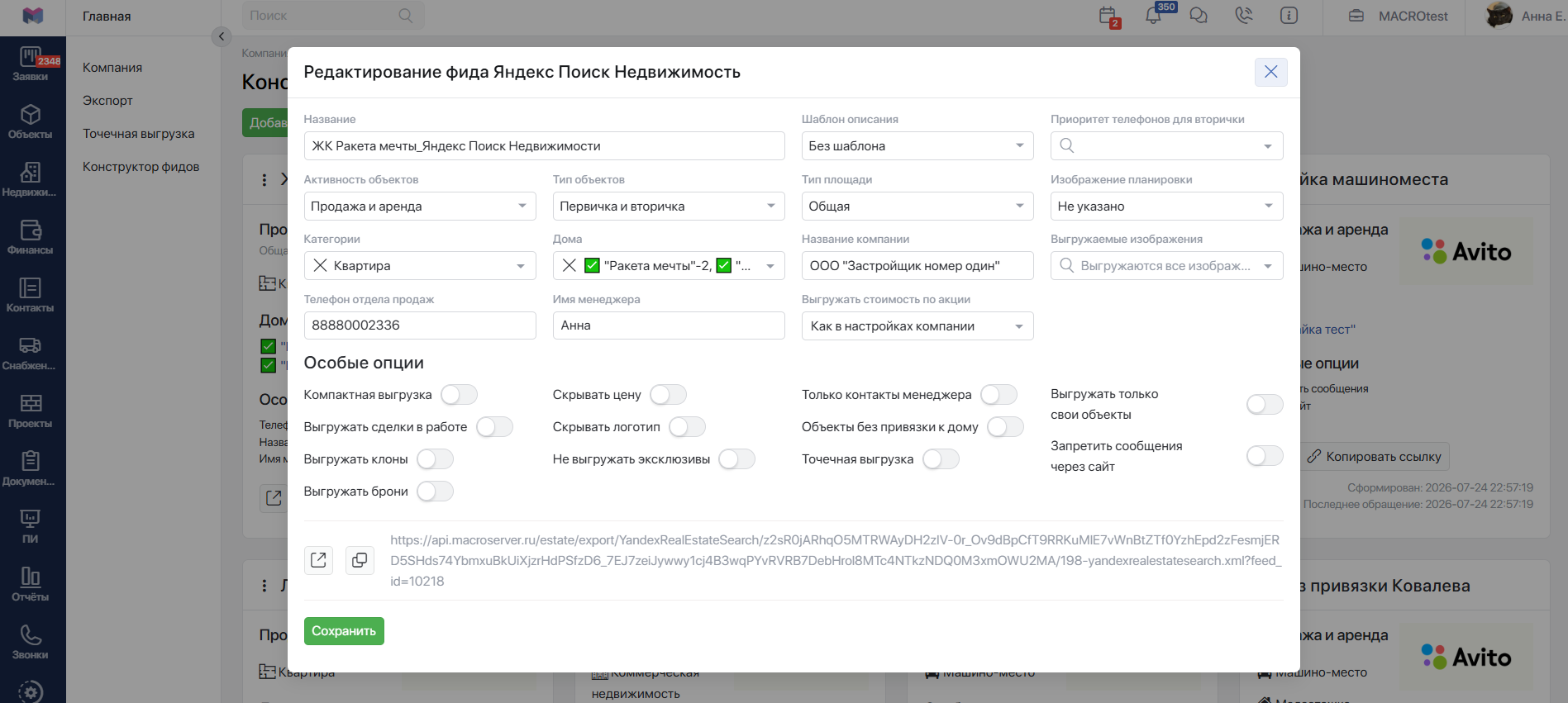1568x703 pixels.
Task: Open the MACROtest account menu
Action: 1398,17
